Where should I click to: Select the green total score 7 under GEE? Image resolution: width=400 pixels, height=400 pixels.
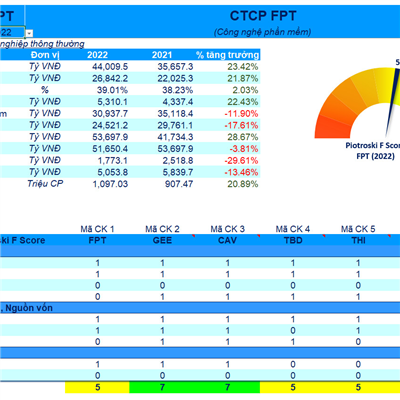162,387
